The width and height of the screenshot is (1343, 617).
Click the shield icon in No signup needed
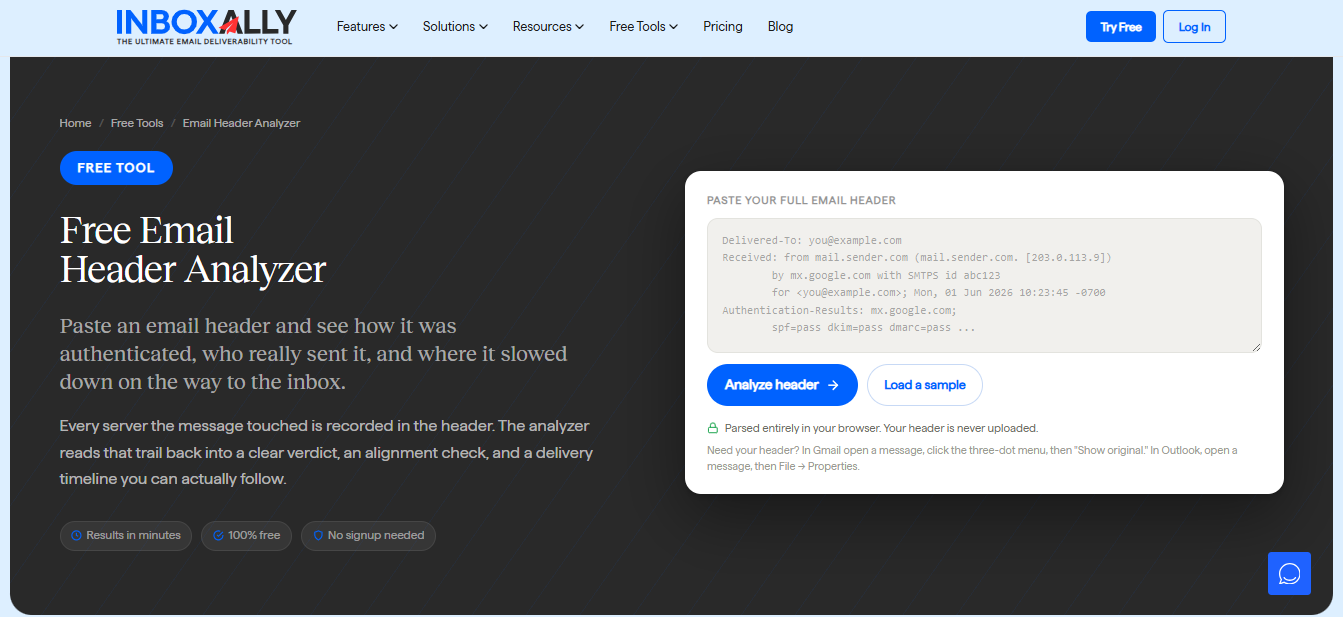pyautogui.click(x=318, y=536)
